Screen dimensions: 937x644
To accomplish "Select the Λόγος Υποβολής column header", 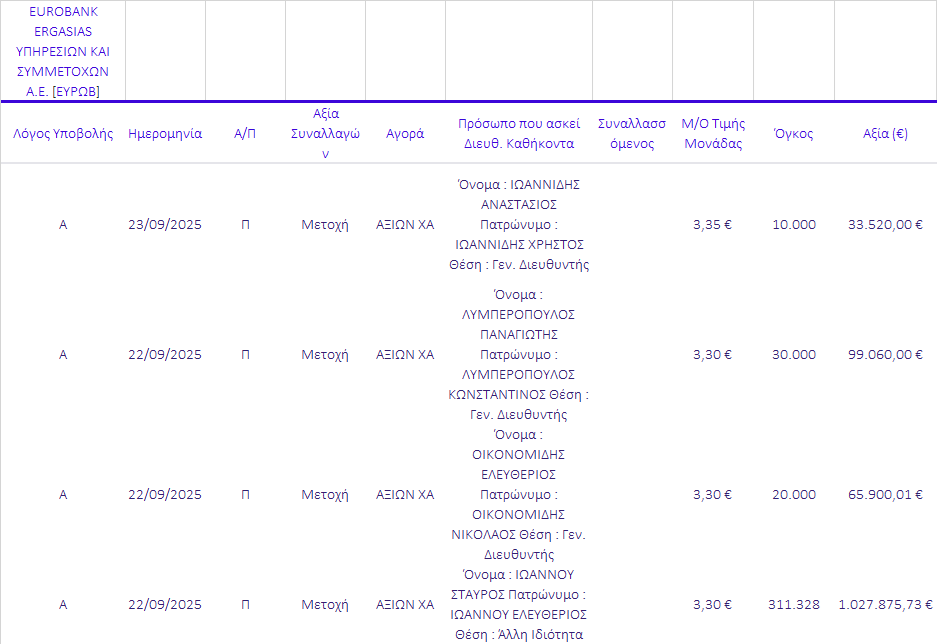I will coord(63,134).
